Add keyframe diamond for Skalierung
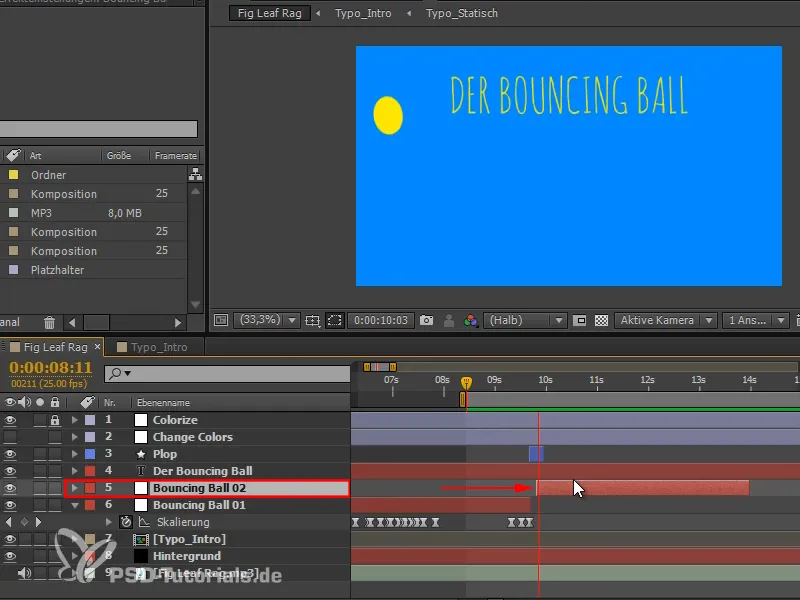Screen dimensions: 800x600 (x=24, y=522)
